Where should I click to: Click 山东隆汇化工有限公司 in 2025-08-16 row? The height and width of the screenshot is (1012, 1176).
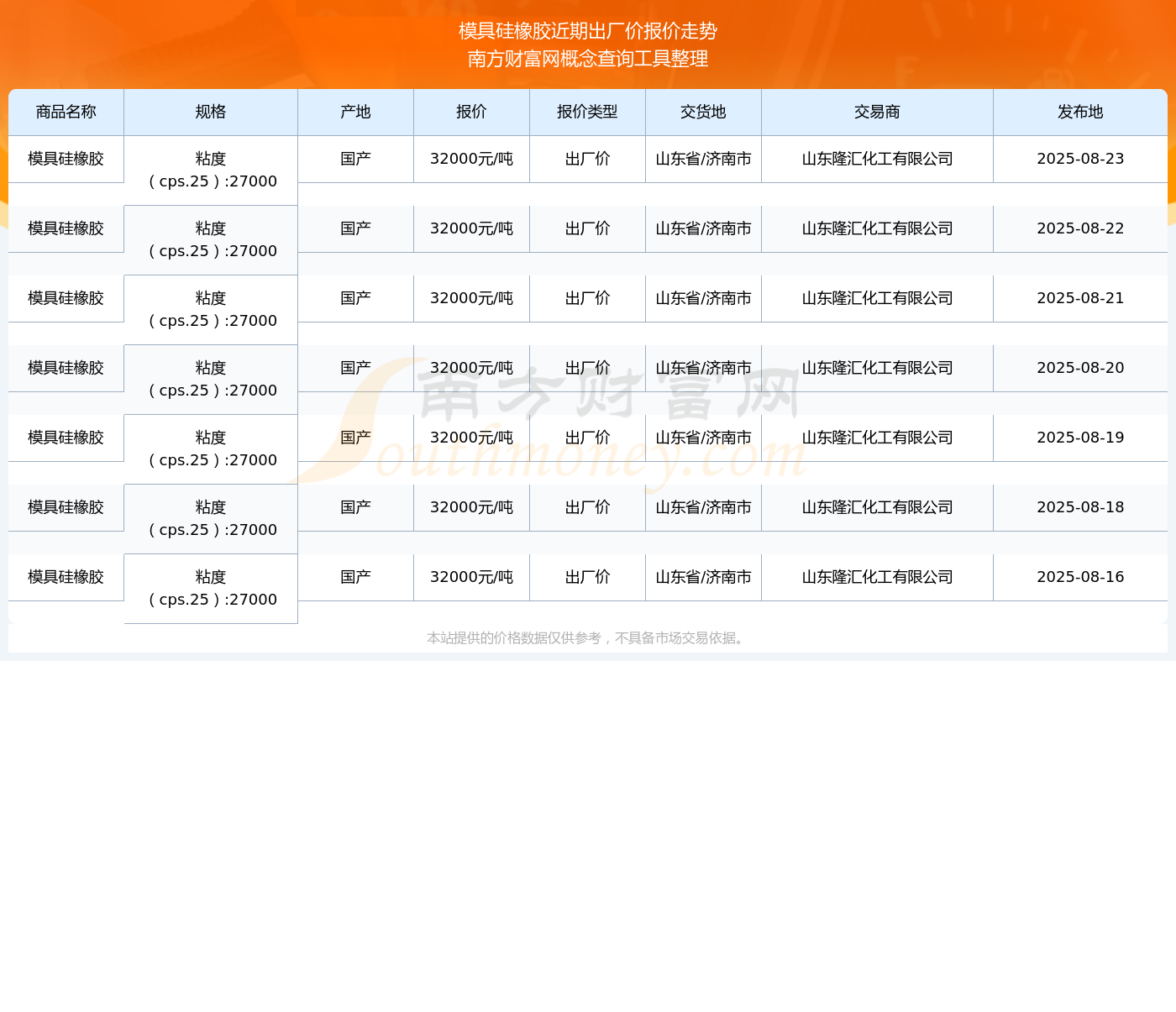(878, 577)
